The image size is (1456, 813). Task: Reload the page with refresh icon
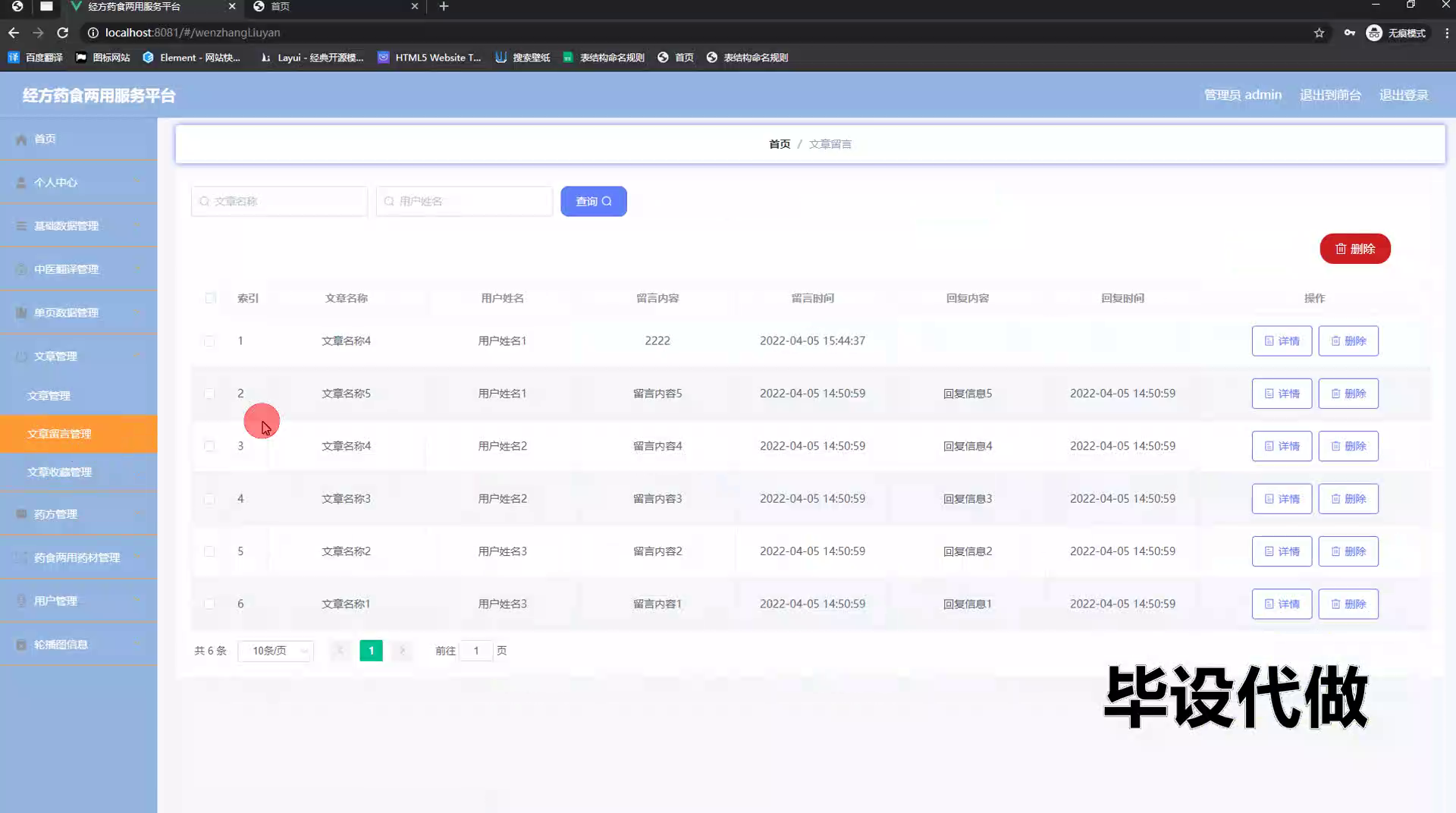63,33
